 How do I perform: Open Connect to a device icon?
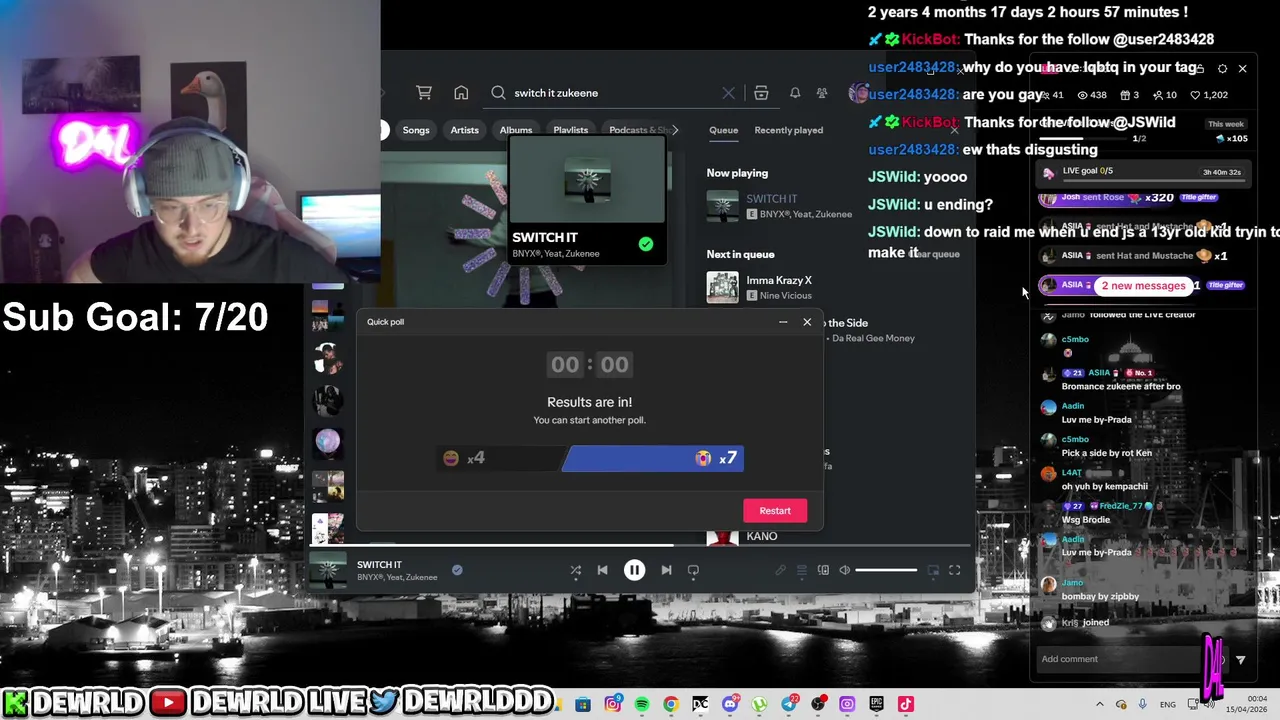tap(823, 570)
